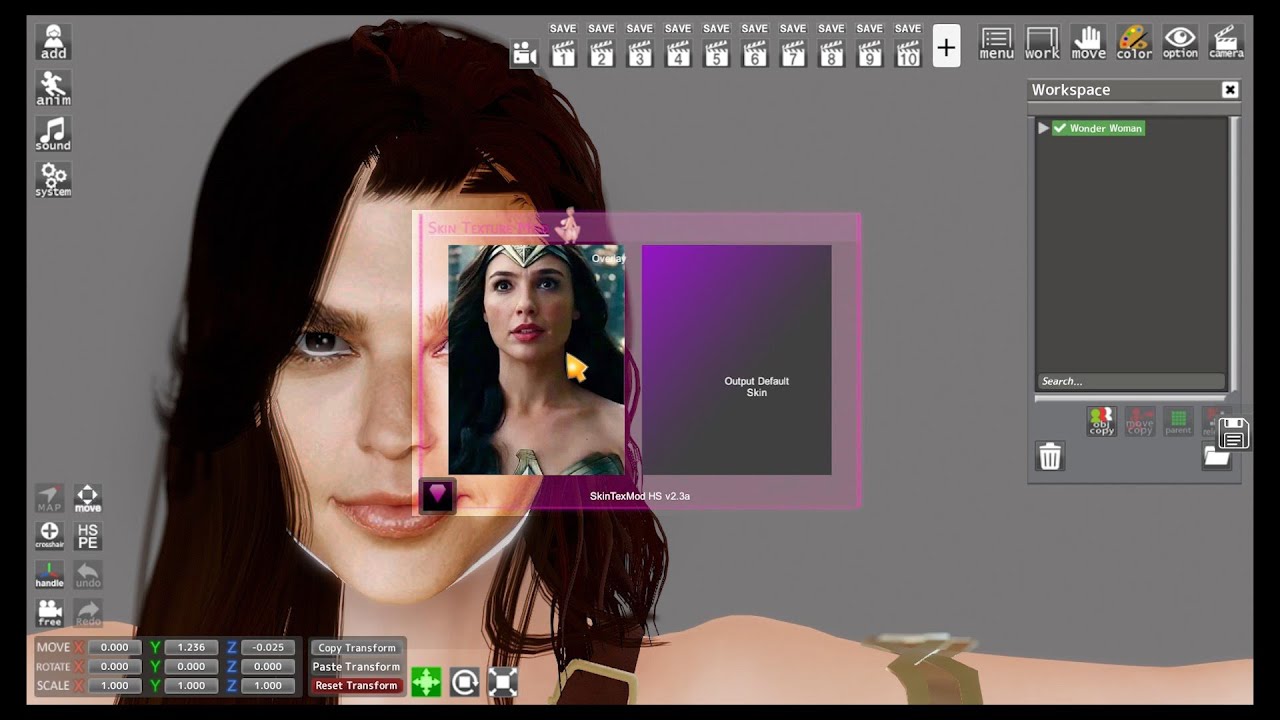Click the plus button after save slots

click(x=946, y=46)
